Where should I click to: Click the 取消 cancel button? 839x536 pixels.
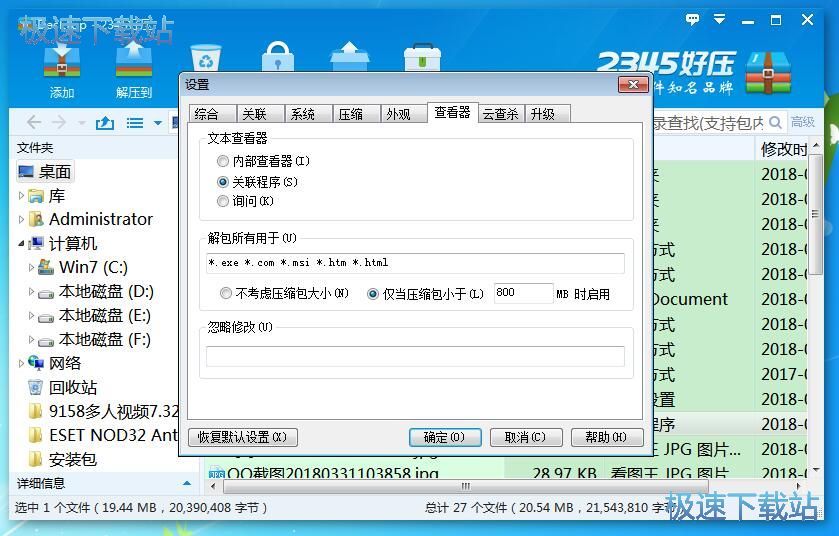pos(525,437)
